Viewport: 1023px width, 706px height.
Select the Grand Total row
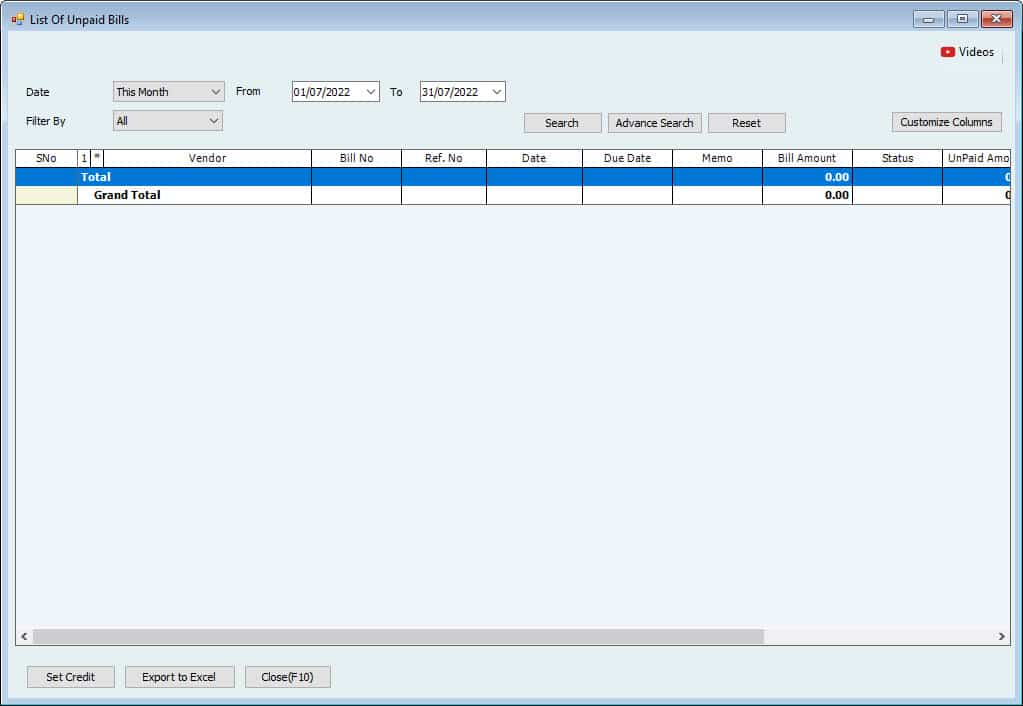pos(513,195)
